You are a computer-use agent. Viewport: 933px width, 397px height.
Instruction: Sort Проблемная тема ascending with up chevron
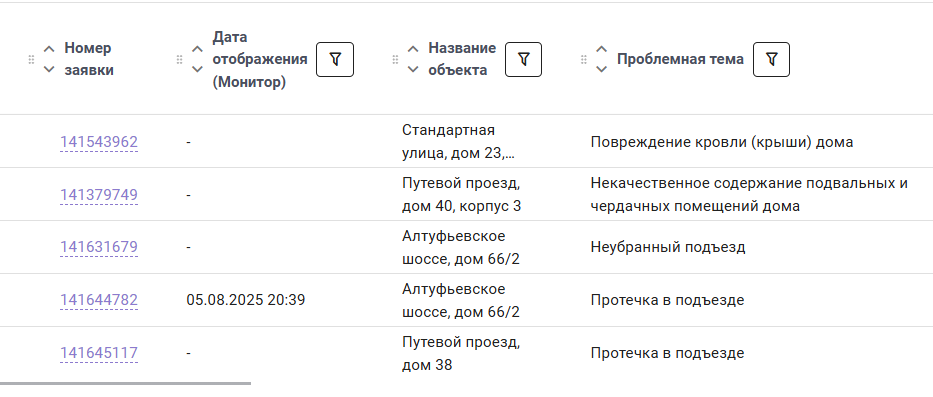coord(602,49)
